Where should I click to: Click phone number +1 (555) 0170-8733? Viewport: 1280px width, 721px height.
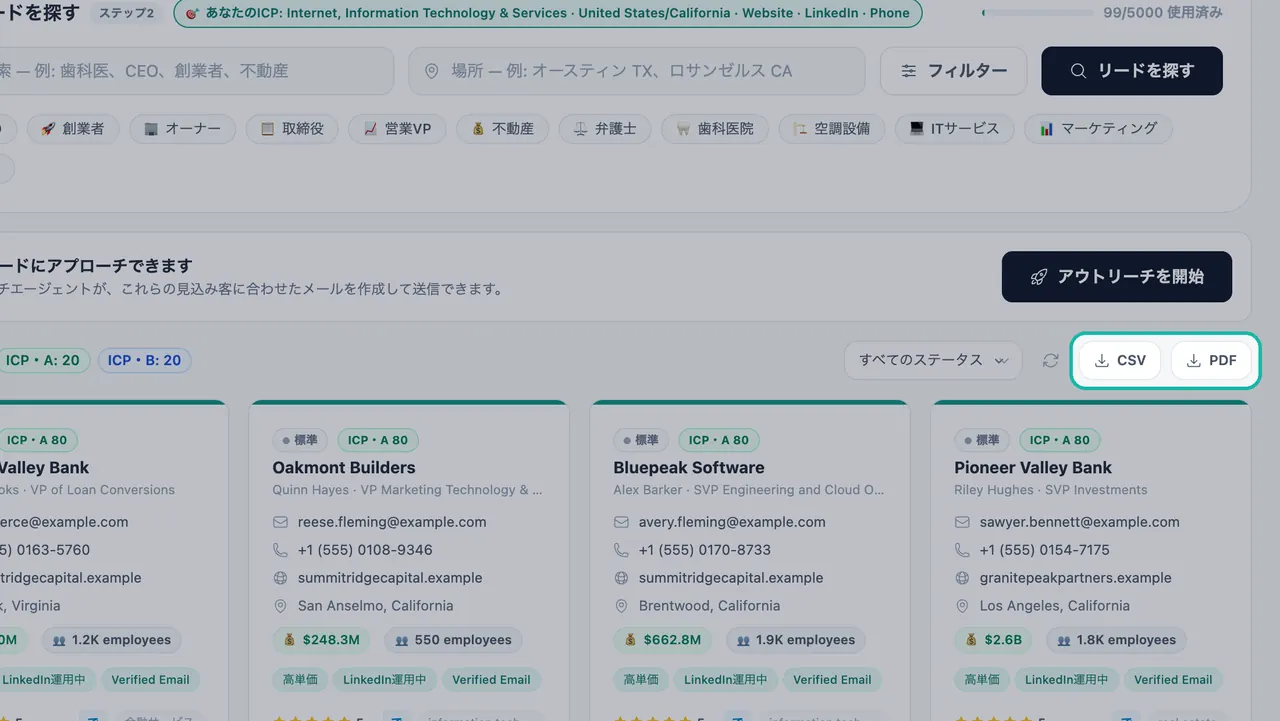pos(705,550)
